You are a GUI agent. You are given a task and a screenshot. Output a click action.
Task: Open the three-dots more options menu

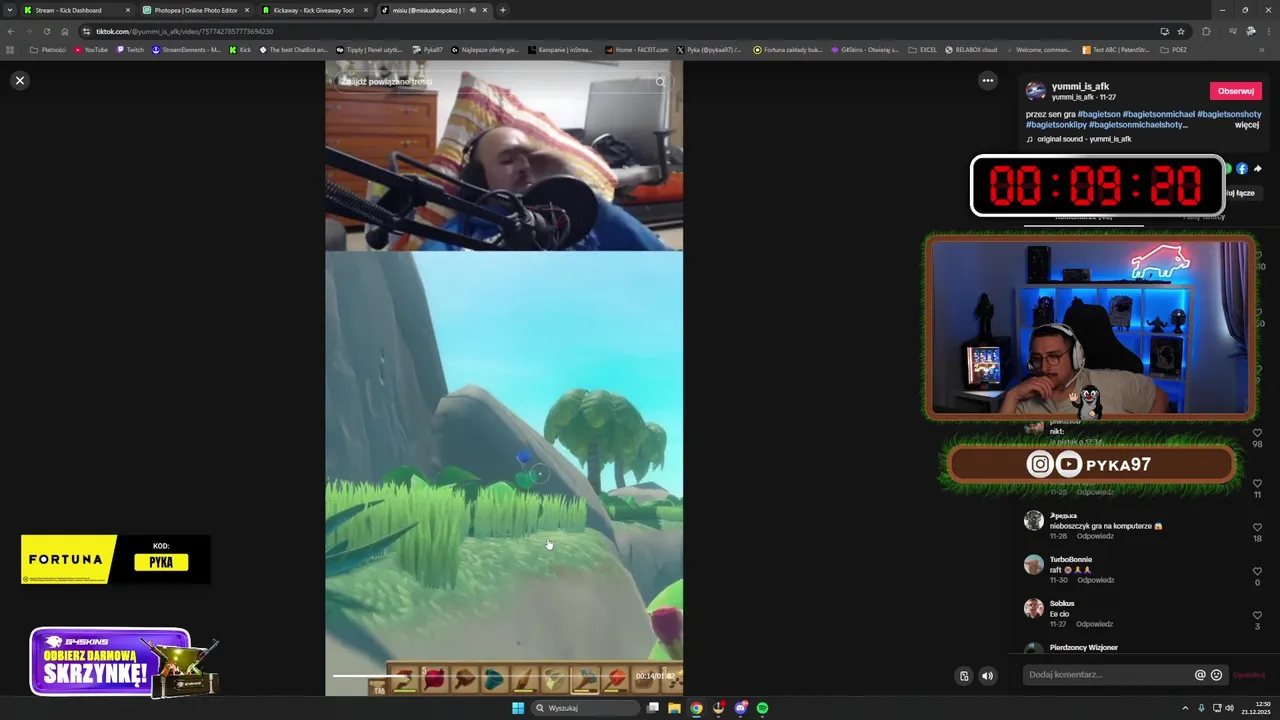tap(988, 81)
